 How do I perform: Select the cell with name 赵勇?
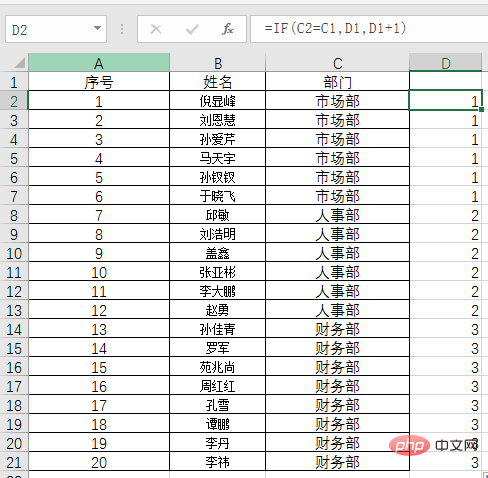(x=217, y=309)
